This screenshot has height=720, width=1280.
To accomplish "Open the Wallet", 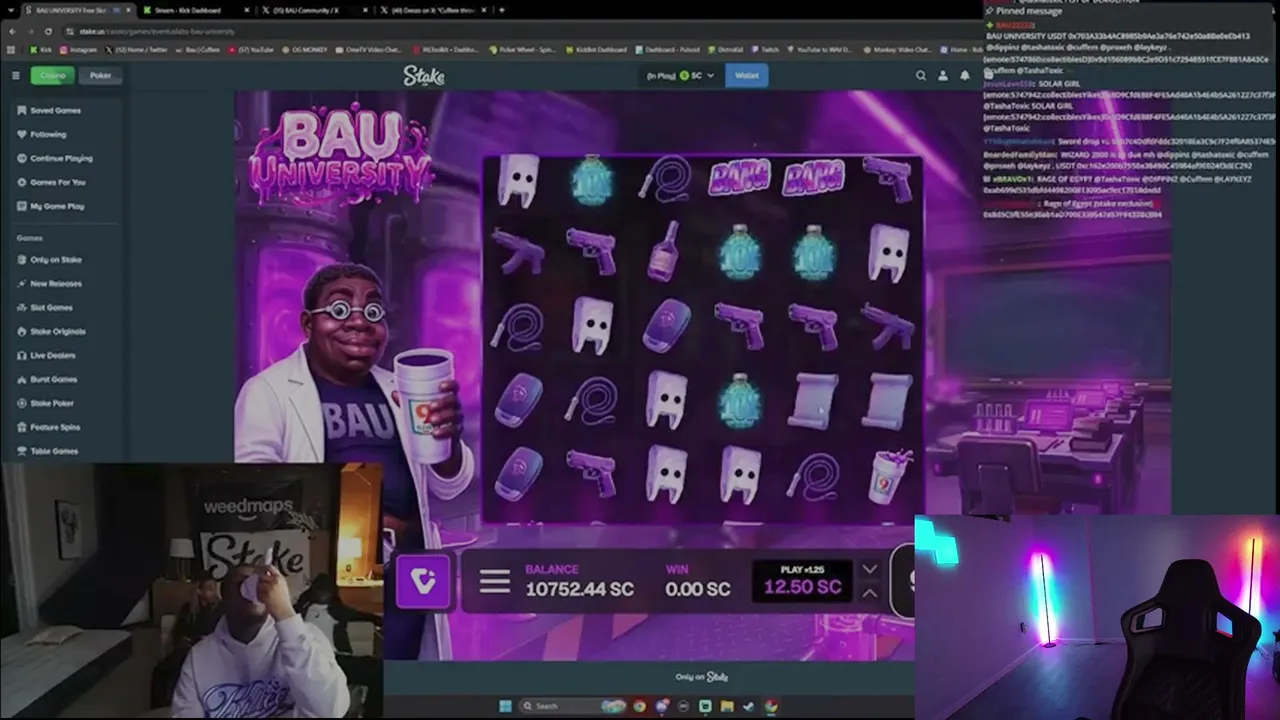I will pyautogui.click(x=747, y=76).
